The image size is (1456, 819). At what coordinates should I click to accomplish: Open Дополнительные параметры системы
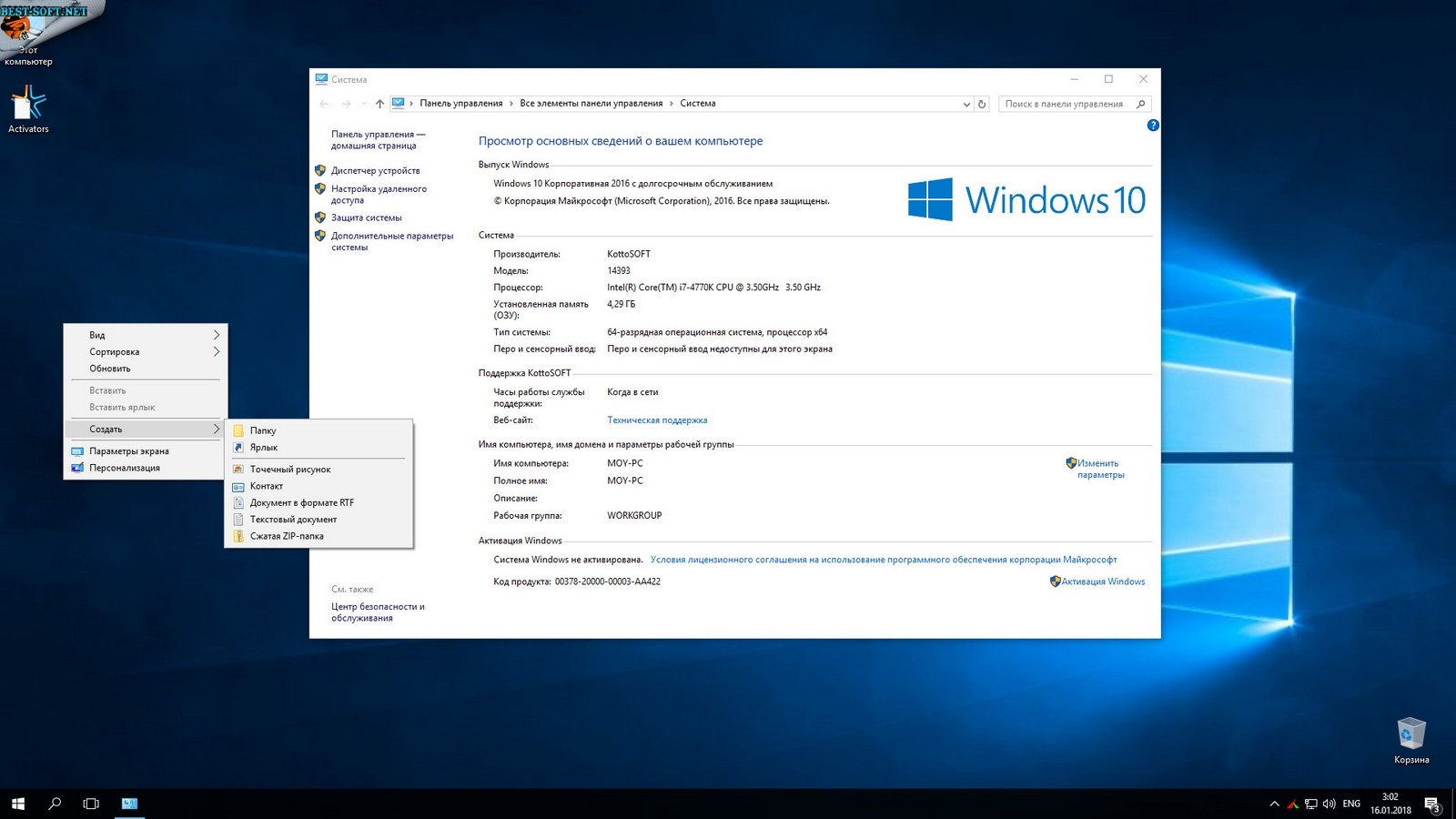(392, 242)
